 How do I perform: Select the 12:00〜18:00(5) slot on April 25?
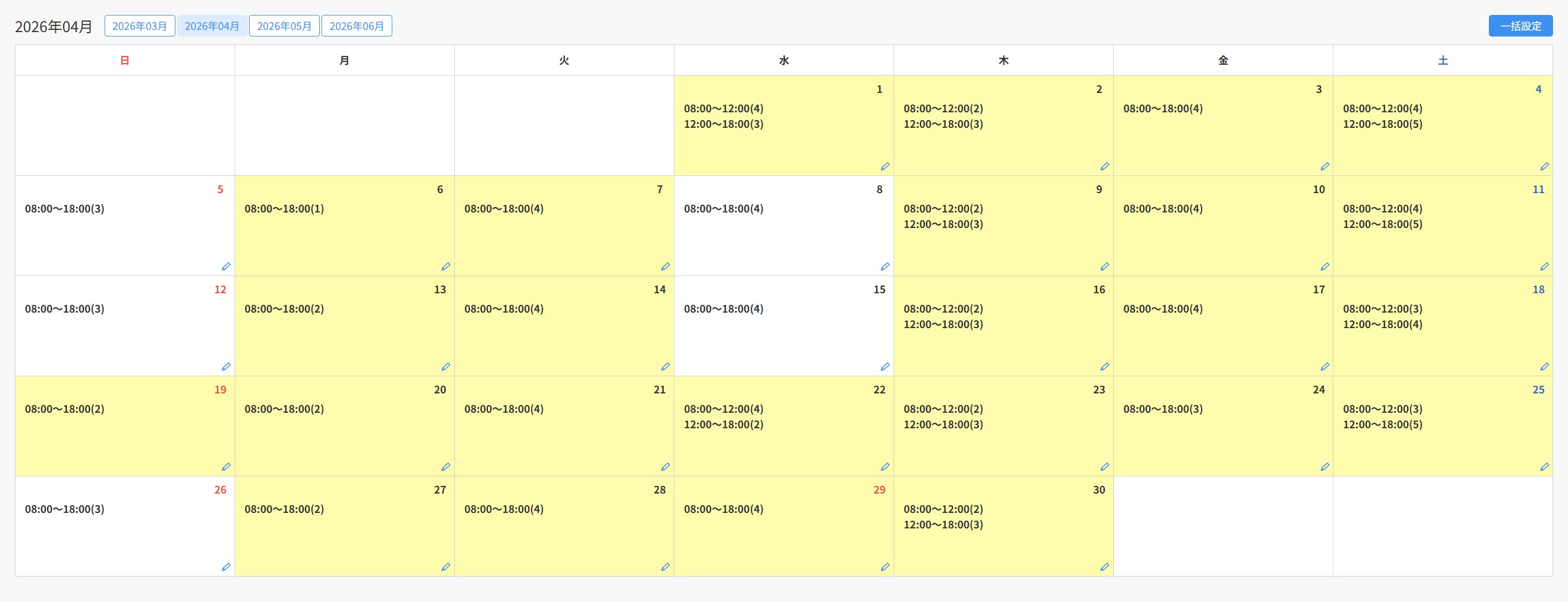(1382, 424)
